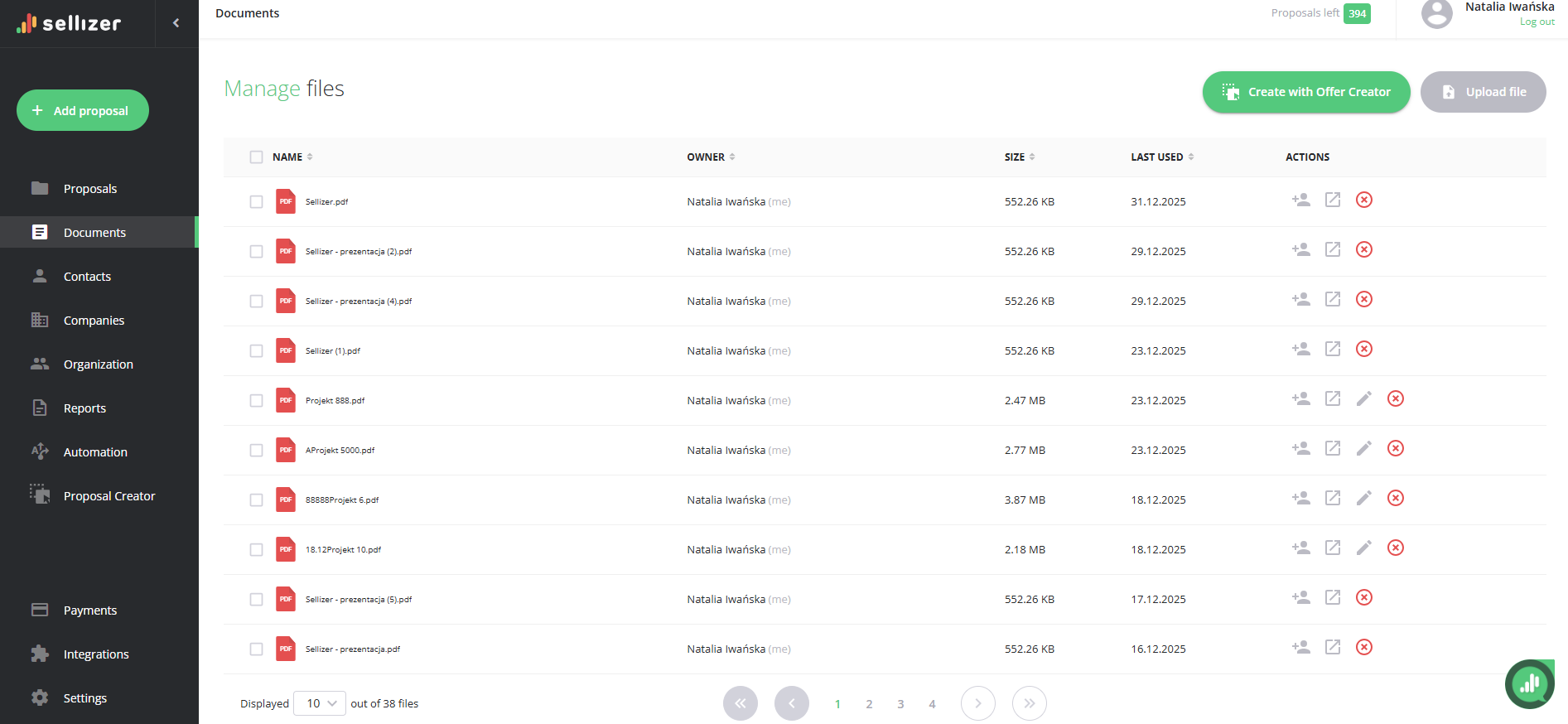Go to Automation in the sidebar
The image size is (1568, 724).
pyautogui.click(x=95, y=452)
